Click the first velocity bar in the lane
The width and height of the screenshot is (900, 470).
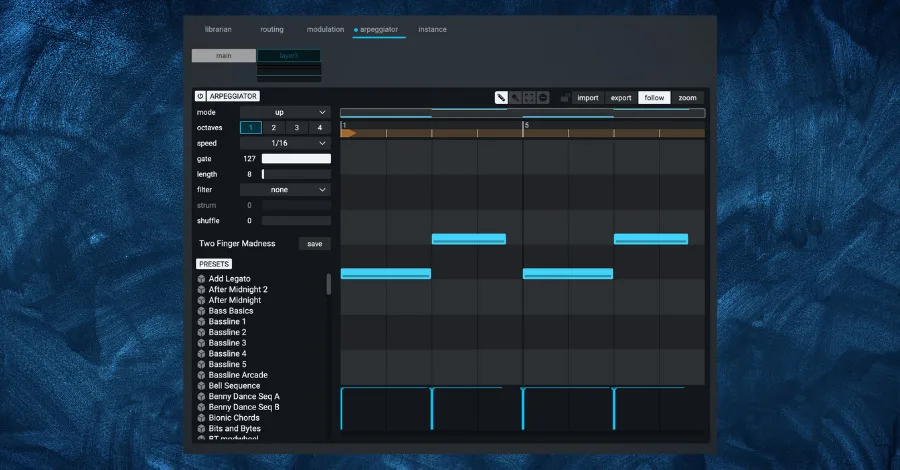click(342, 409)
